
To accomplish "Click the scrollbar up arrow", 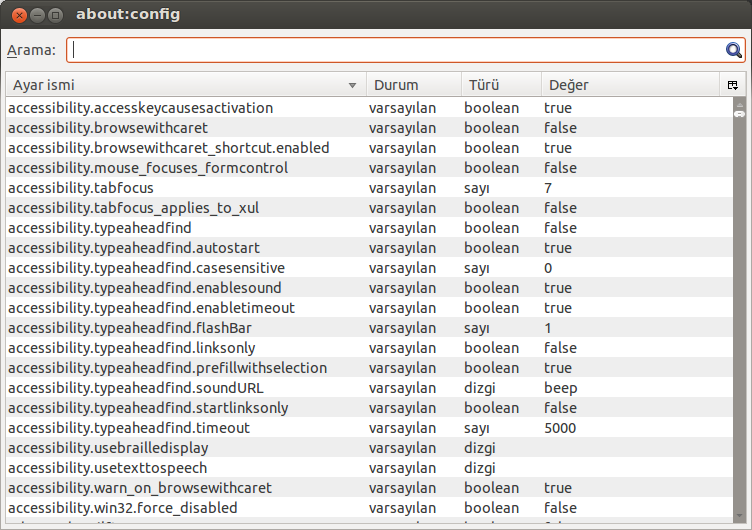I will click(x=739, y=104).
